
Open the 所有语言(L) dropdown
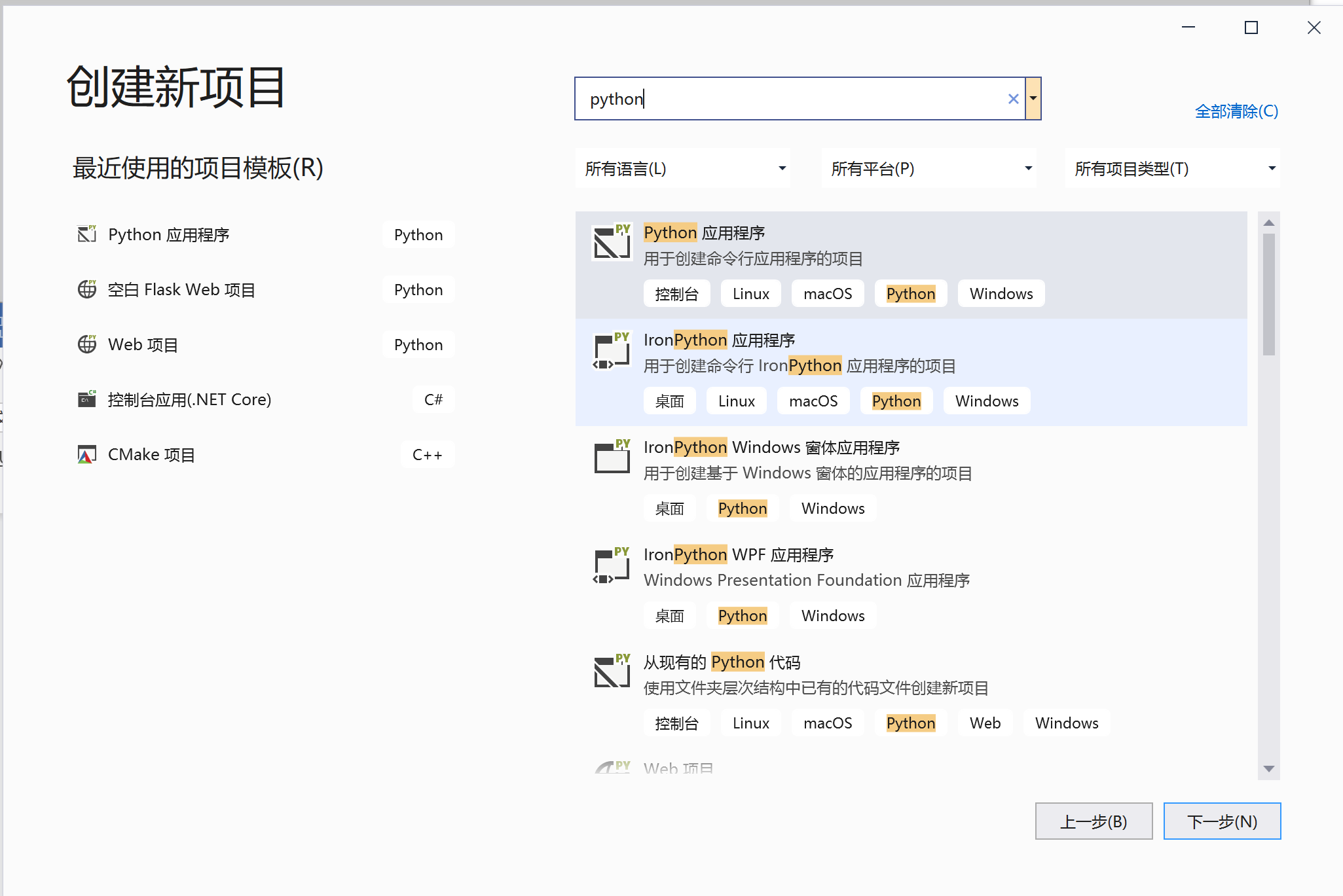[682, 168]
